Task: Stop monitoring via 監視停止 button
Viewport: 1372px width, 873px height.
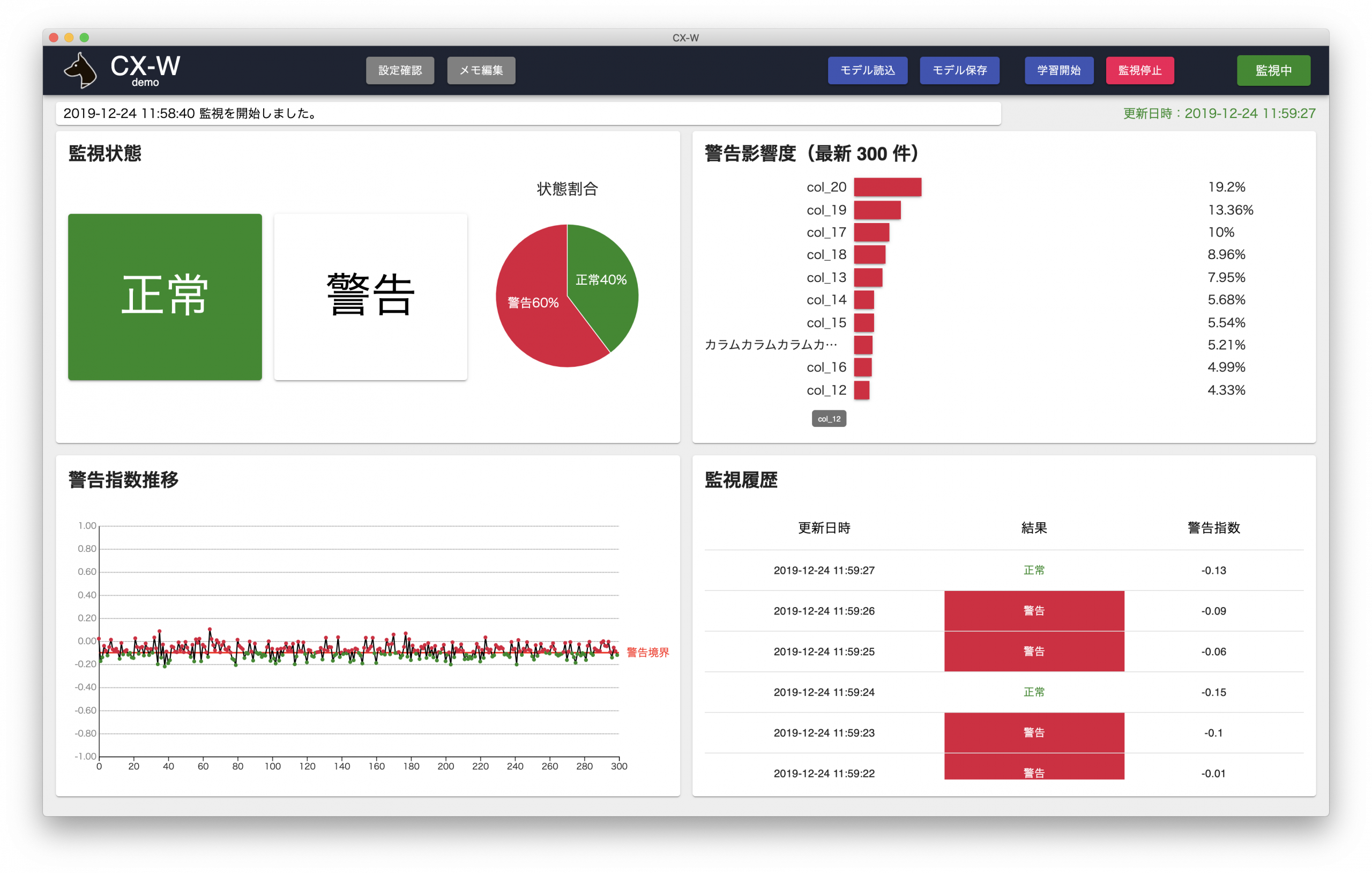Action: [x=1139, y=70]
